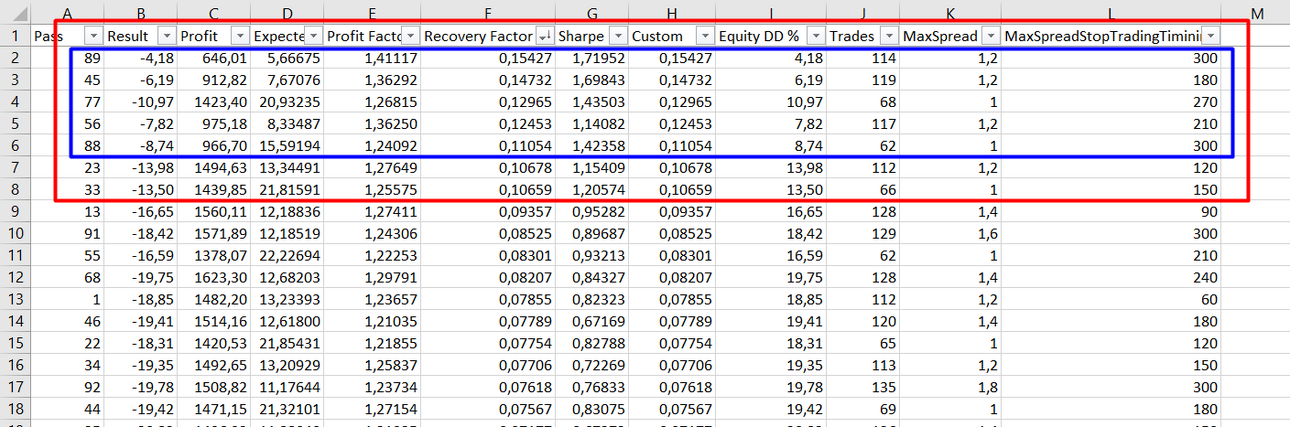The height and width of the screenshot is (427, 1290).
Task: Open the sorted Recovery Factor filter dropdown
Action: 544,35
